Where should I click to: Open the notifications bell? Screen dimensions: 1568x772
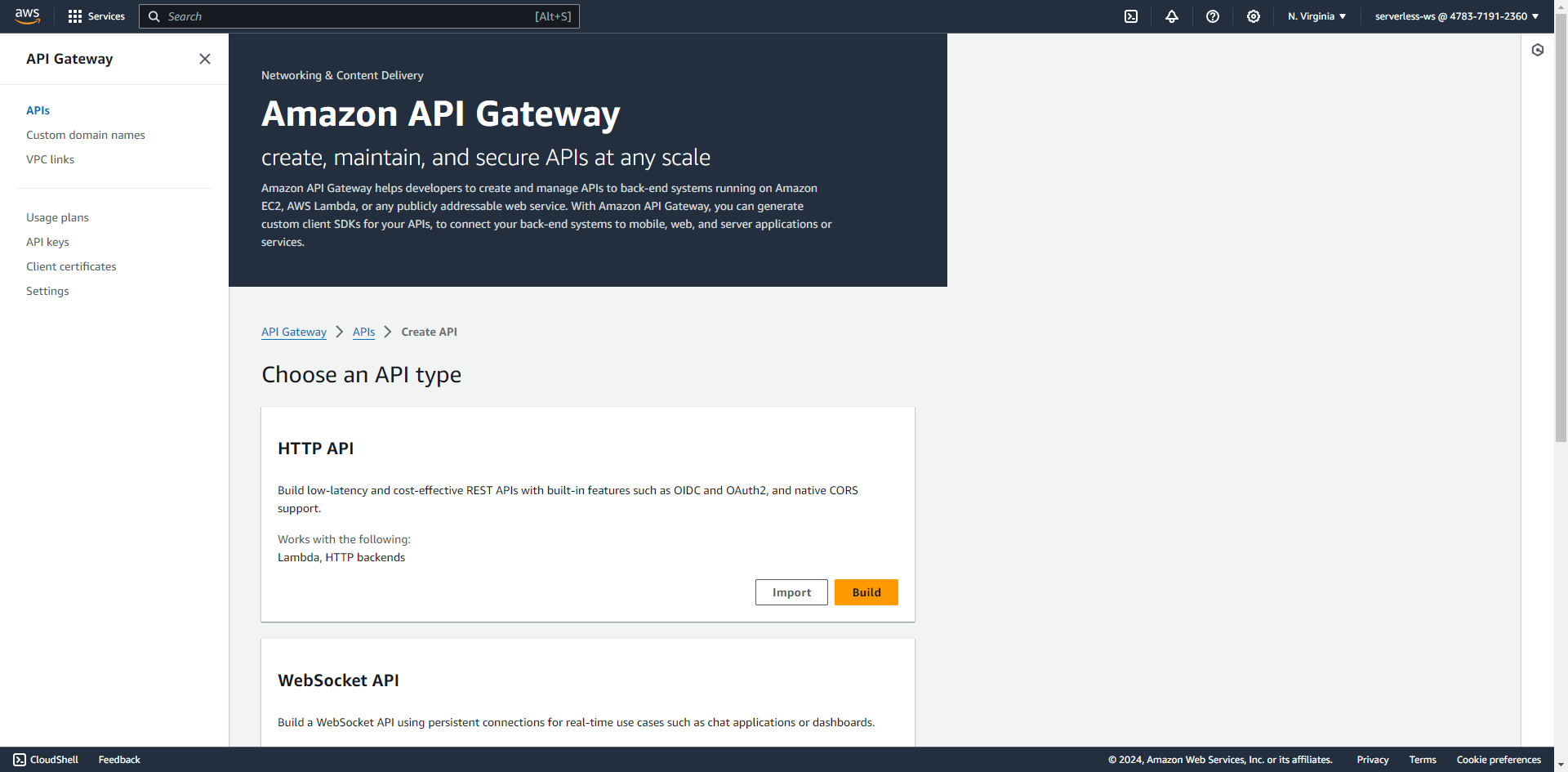[x=1172, y=16]
